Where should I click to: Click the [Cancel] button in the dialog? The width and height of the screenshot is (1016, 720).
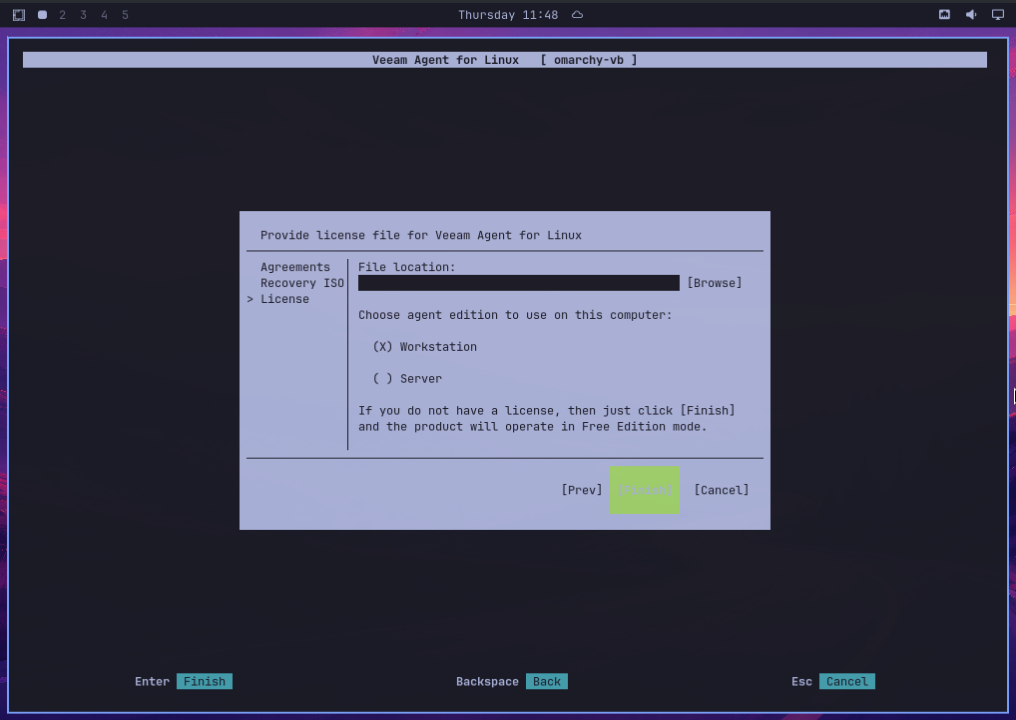(x=721, y=490)
